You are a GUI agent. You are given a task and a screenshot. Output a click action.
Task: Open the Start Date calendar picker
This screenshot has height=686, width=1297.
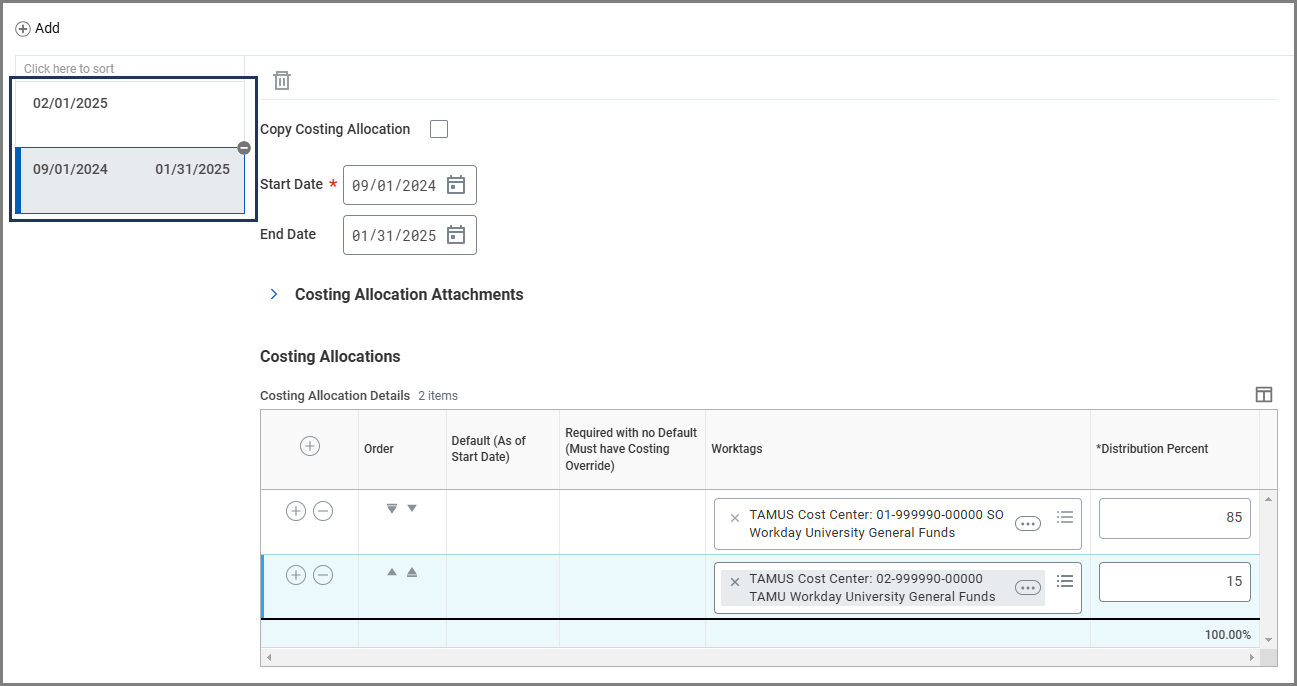(456, 185)
